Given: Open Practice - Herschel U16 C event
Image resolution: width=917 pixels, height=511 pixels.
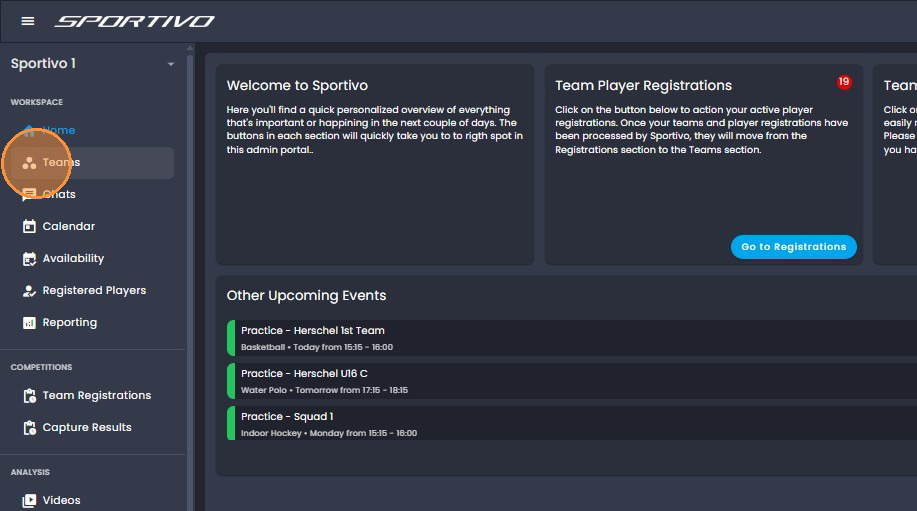Looking at the screenshot, I should 572,381.
